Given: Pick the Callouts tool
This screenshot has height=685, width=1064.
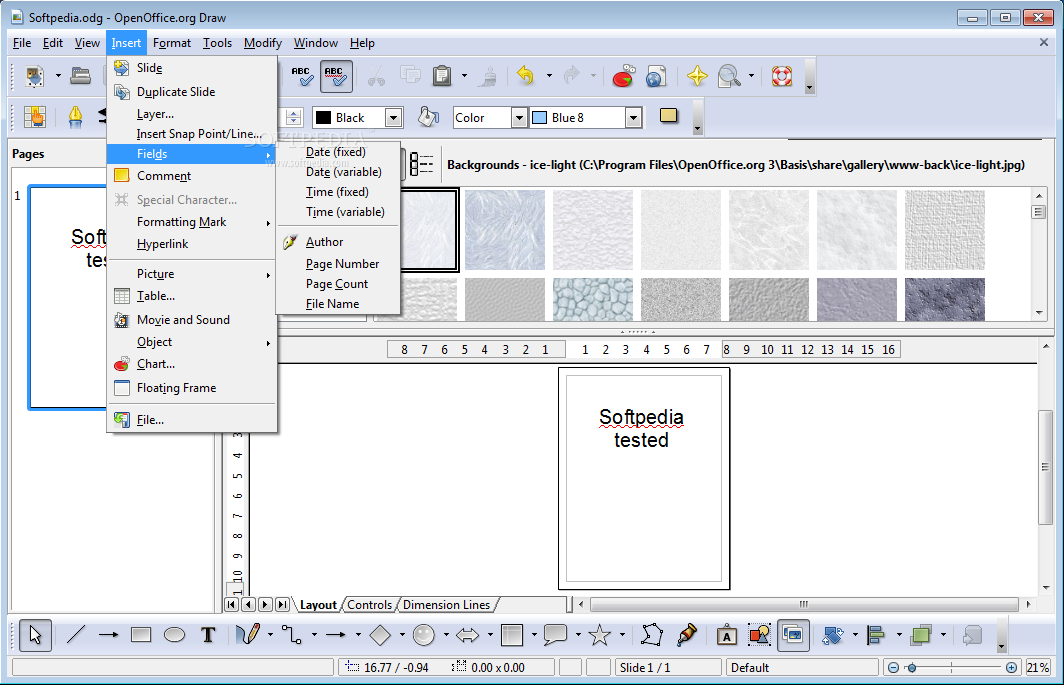Looking at the screenshot, I should (x=555, y=635).
